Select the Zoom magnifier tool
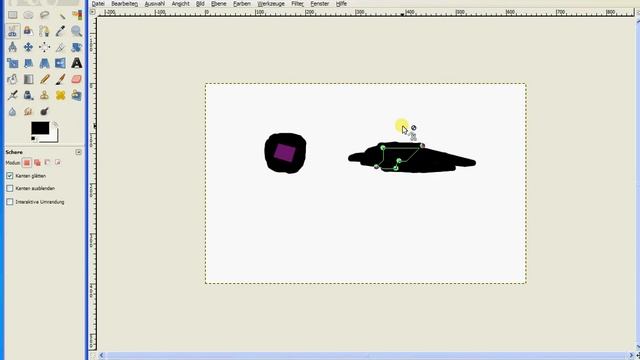The width and height of the screenshot is (640, 360). tap(76, 31)
